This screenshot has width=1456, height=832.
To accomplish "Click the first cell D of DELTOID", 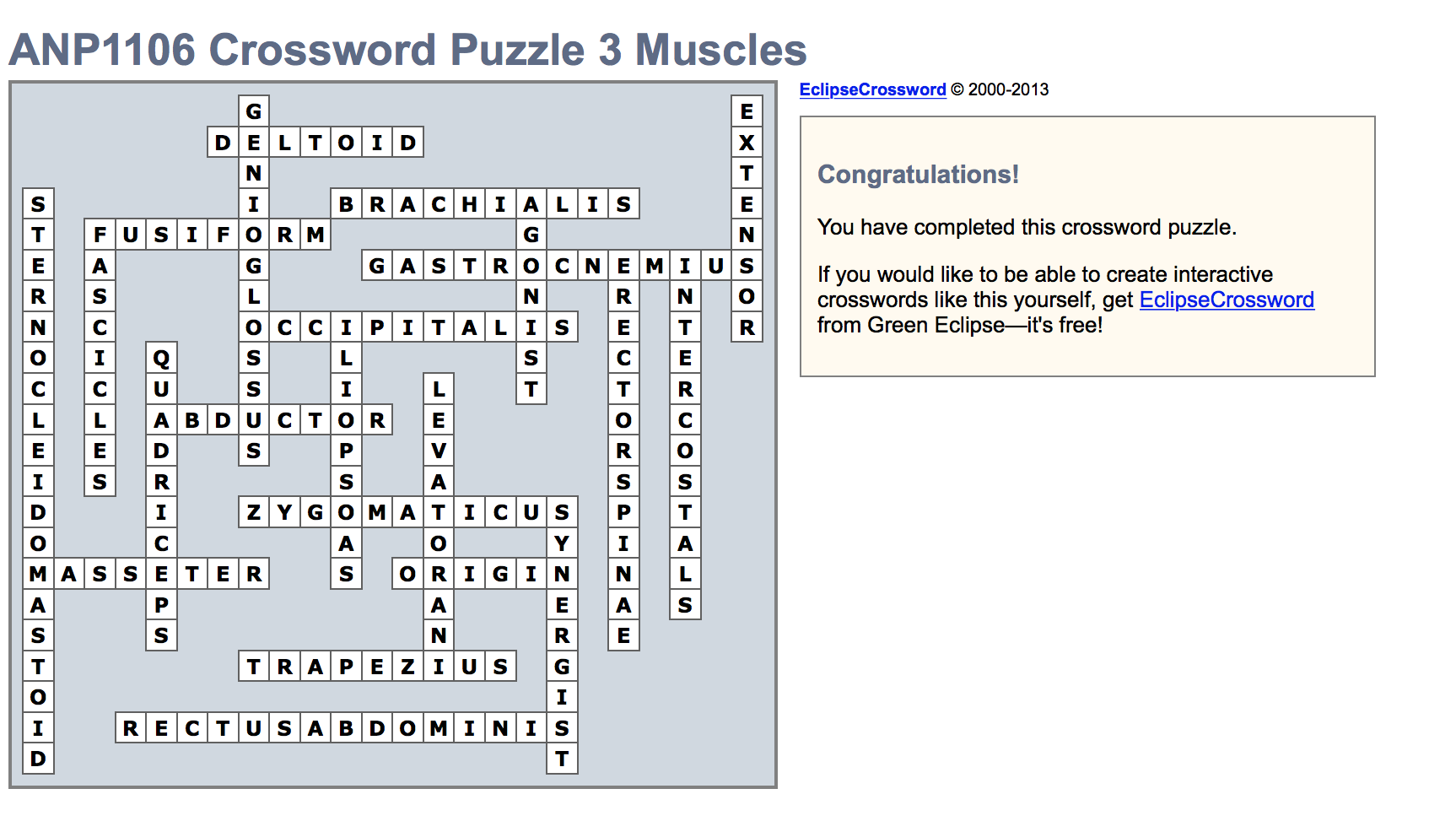I will click(x=223, y=143).
